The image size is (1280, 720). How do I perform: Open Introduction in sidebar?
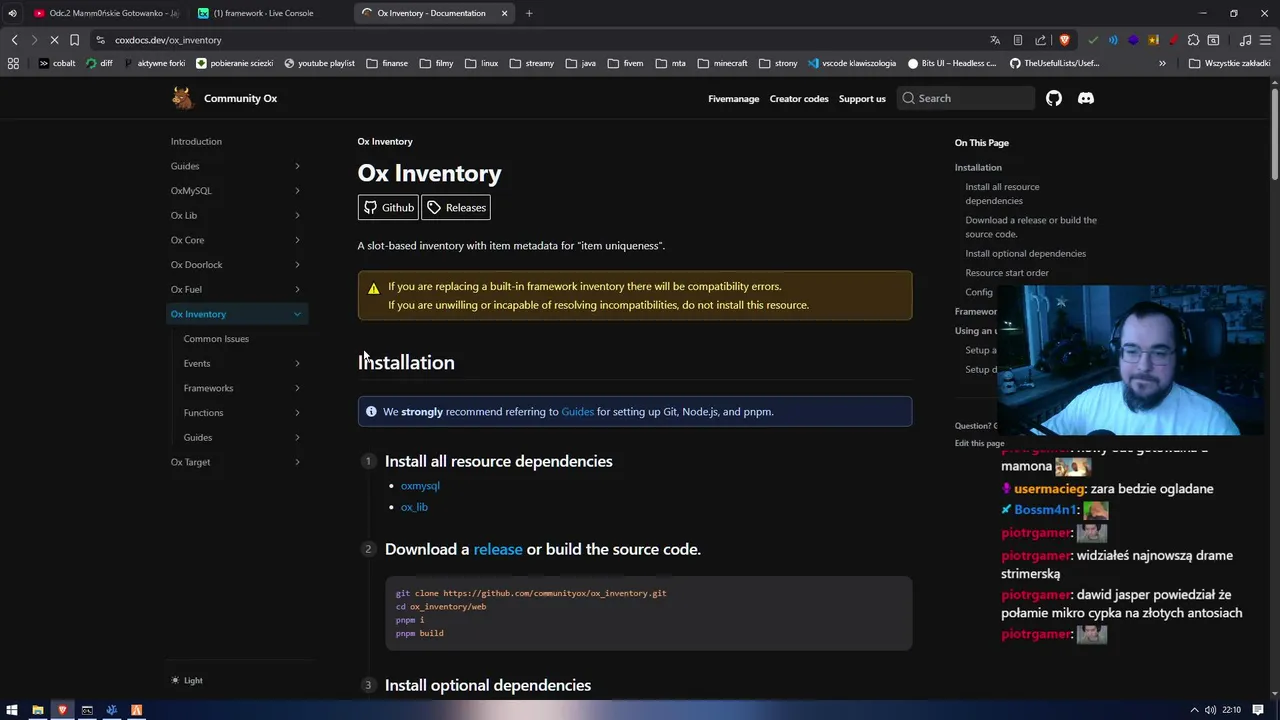click(196, 141)
